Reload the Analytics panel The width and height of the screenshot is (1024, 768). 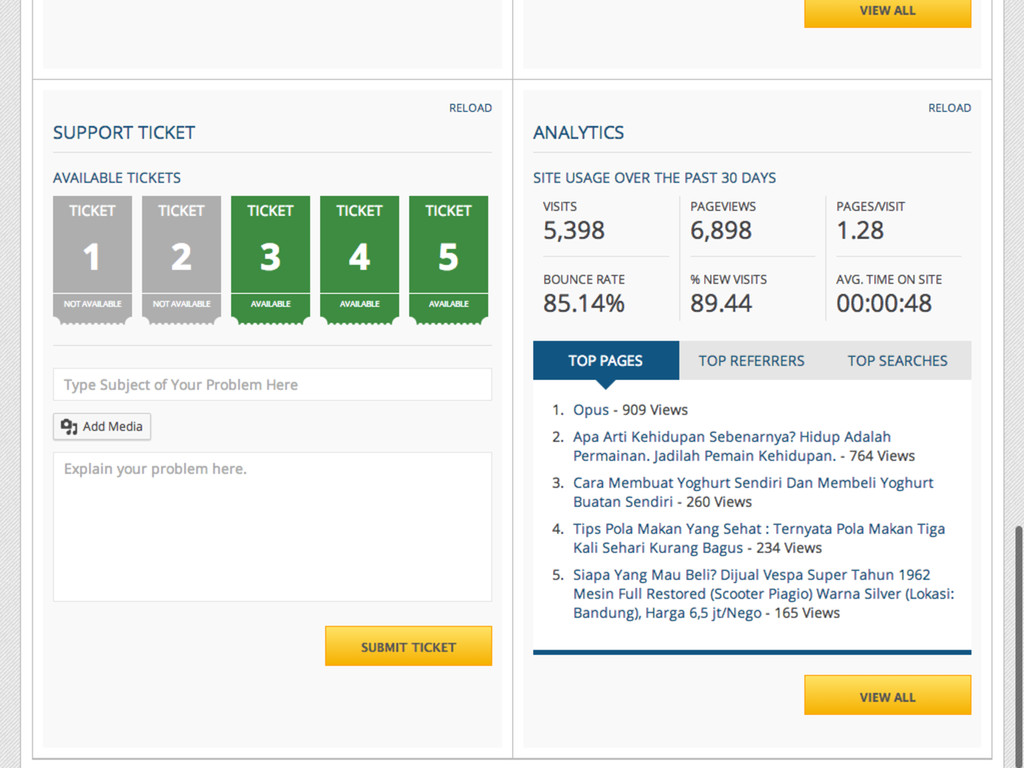click(x=949, y=108)
